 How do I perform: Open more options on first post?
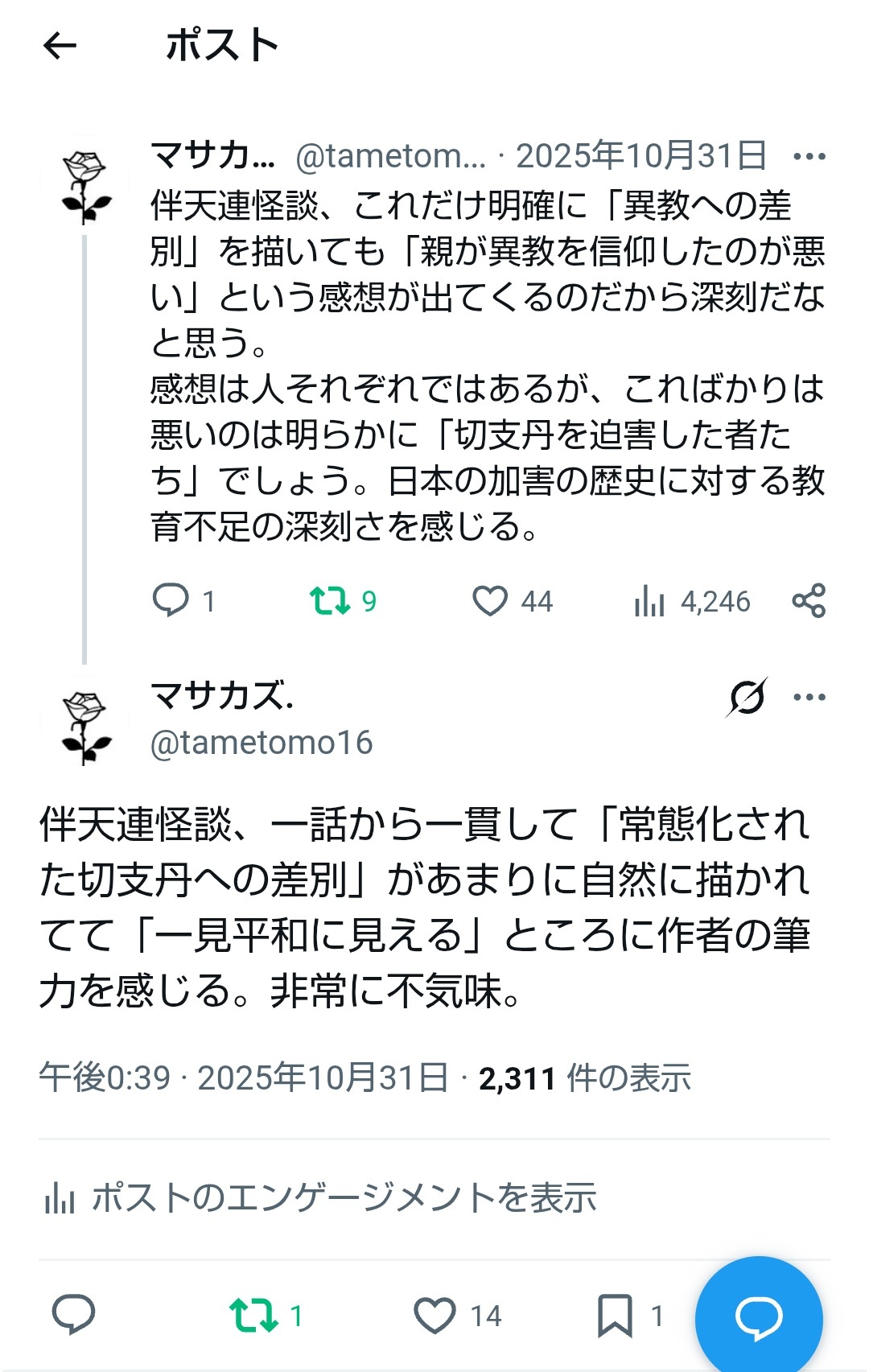(x=809, y=156)
